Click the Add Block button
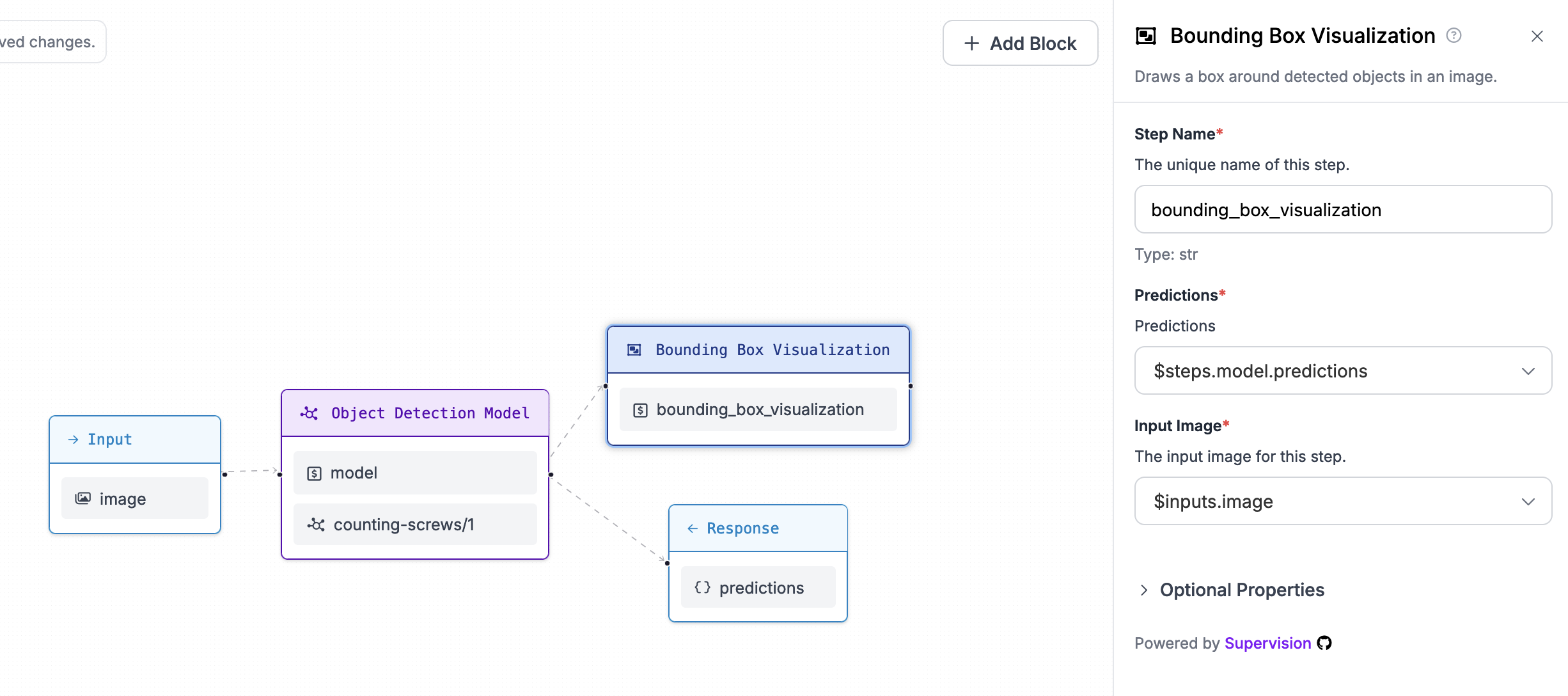The width and height of the screenshot is (1568, 696). (x=1019, y=43)
